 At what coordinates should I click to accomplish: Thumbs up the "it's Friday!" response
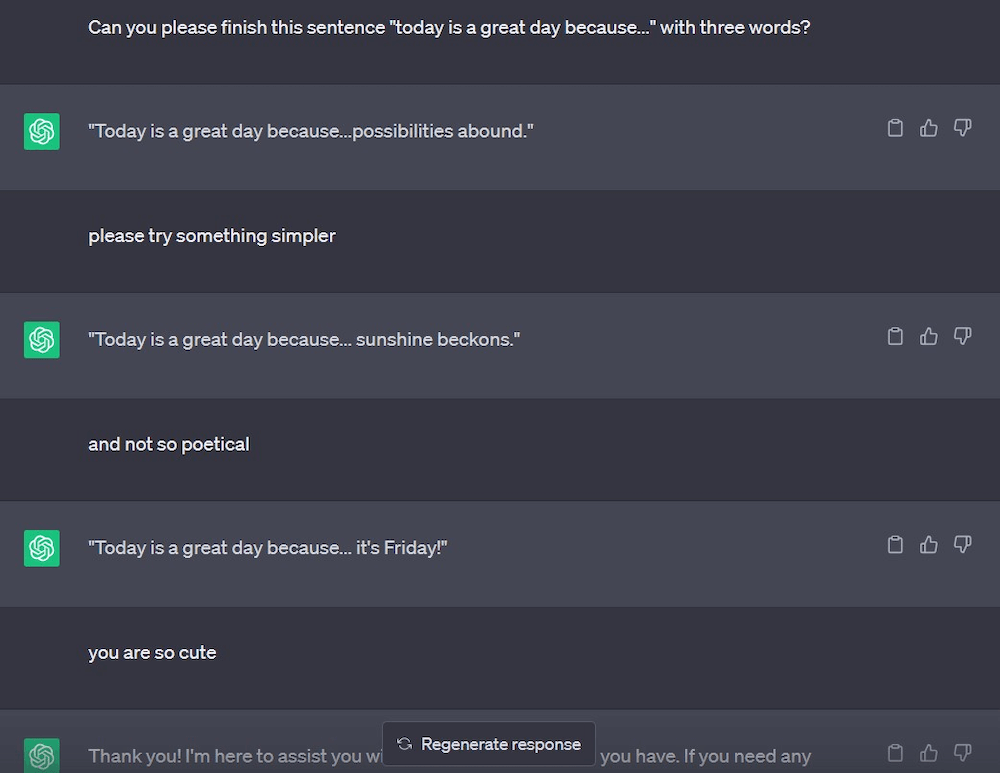tap(929, 545)
